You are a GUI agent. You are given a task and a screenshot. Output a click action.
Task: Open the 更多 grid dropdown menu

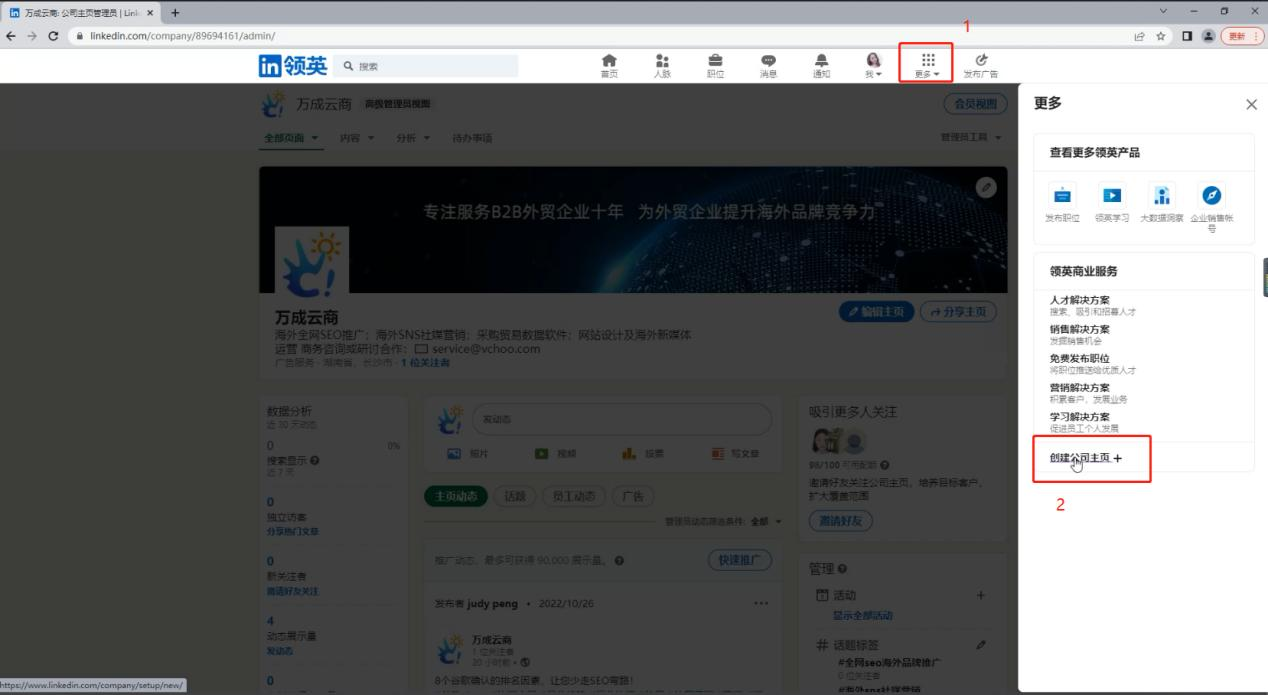(x=927, y=65)
